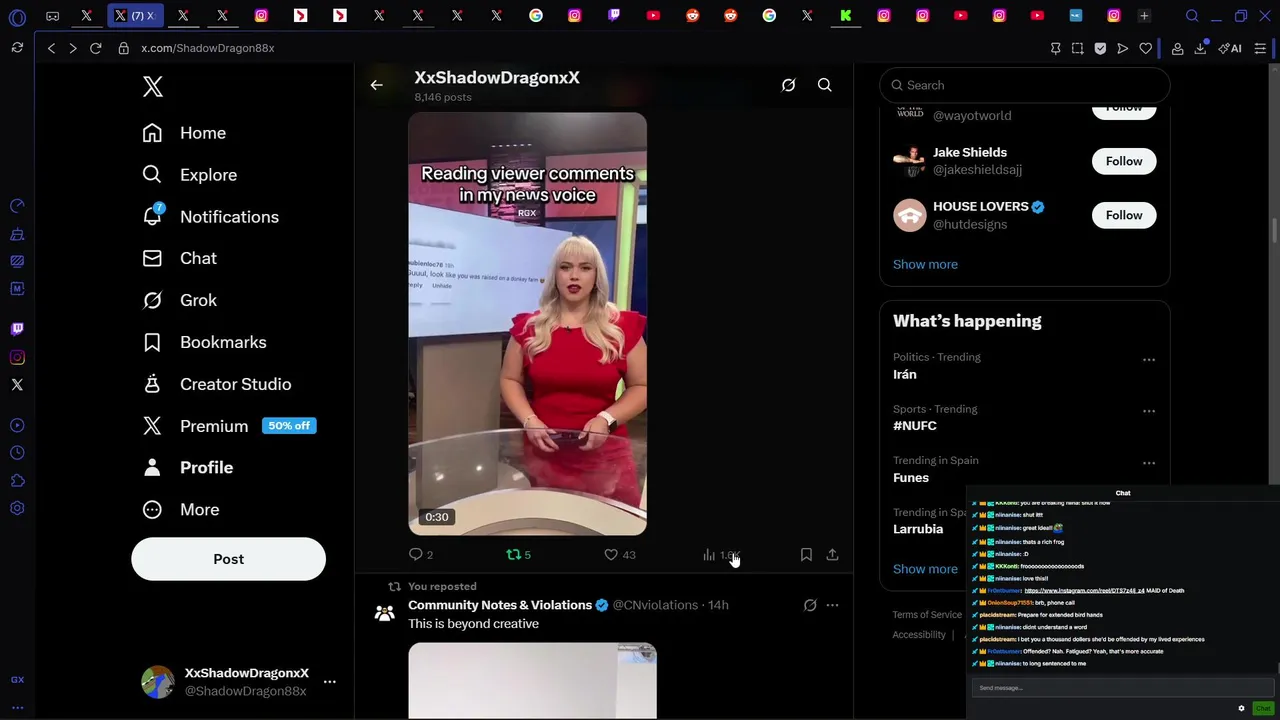Expand the More menu in sidebar
Screen dimensions: 1280x720
pos(180,510)
